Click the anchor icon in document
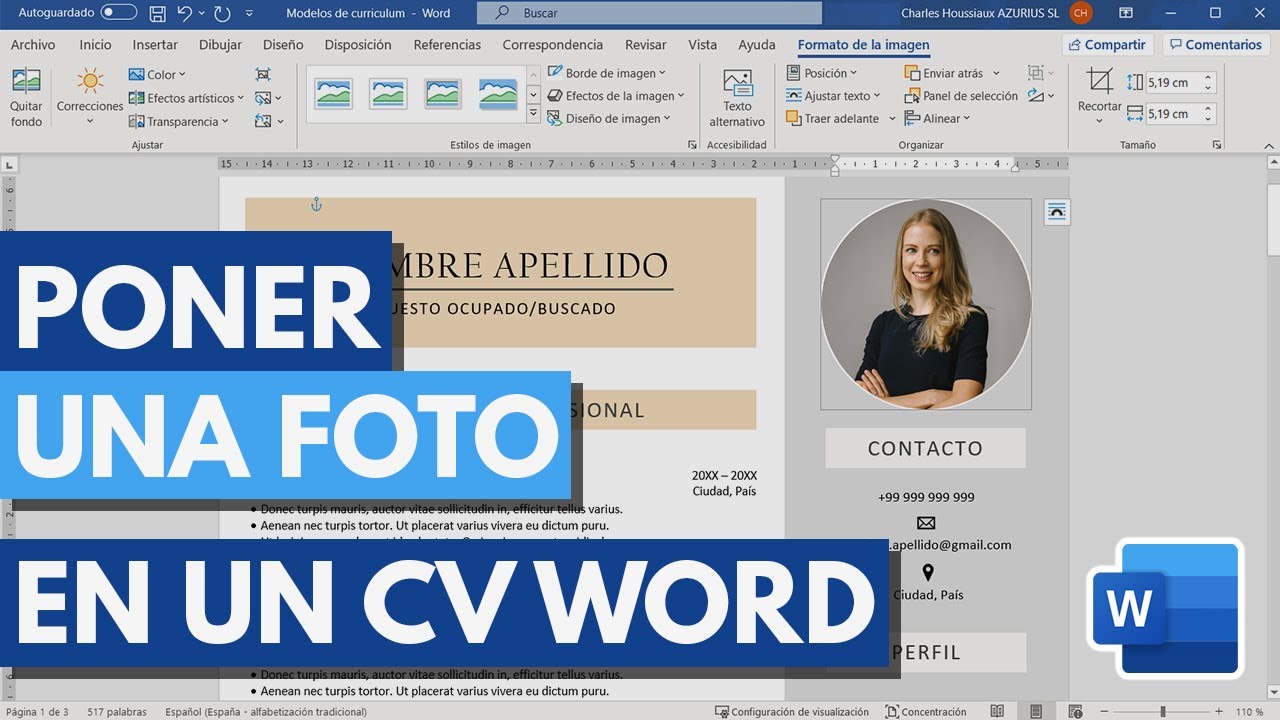This screenshot has height=720, width=1280. (x=316, y=204)
